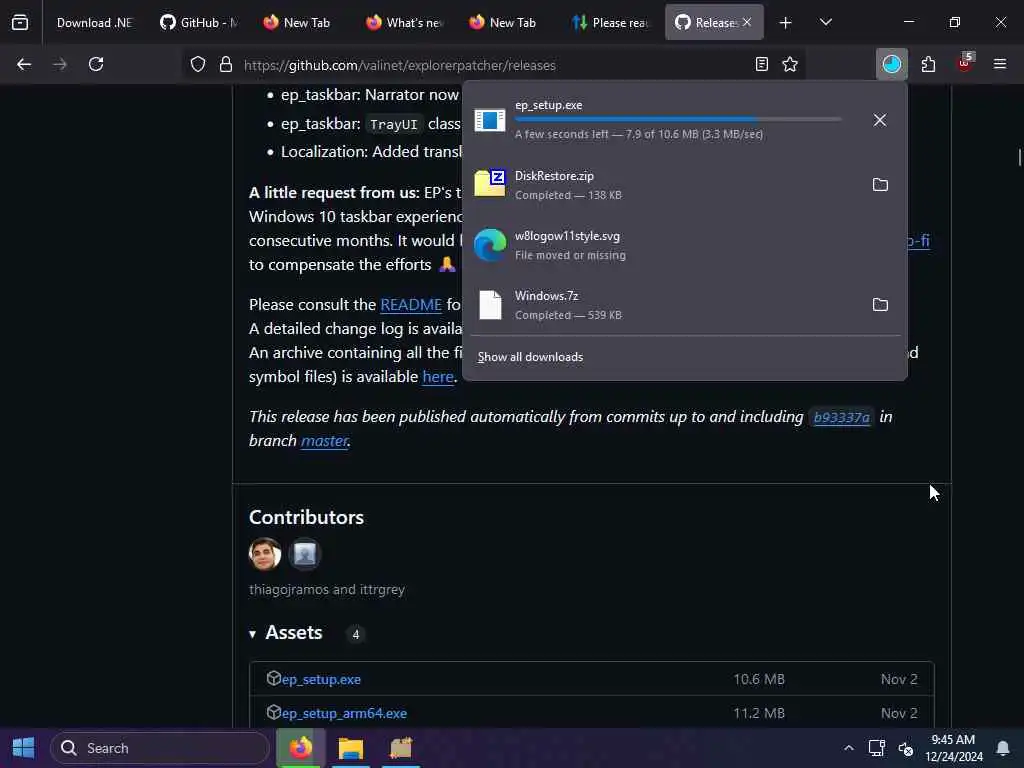Cancel the ep_setup.exe download
Screen dimensions: 1024x768
(x=880, y=120)
